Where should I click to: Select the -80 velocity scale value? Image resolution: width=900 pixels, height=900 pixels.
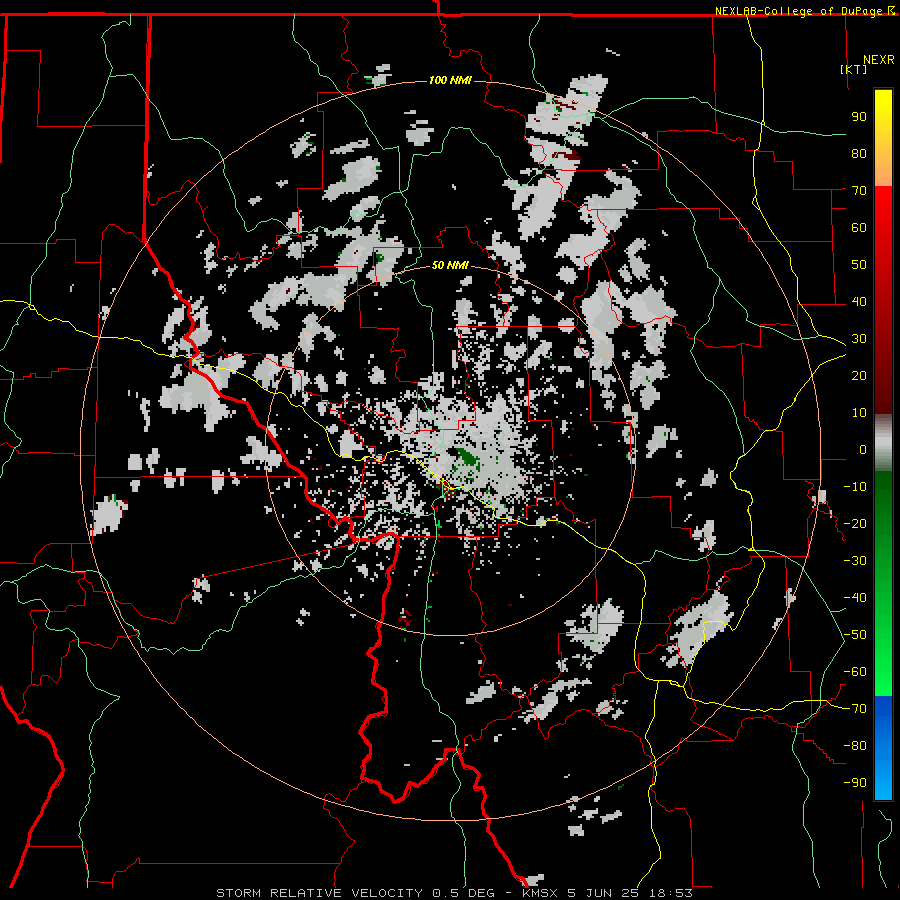pos(855,746)
